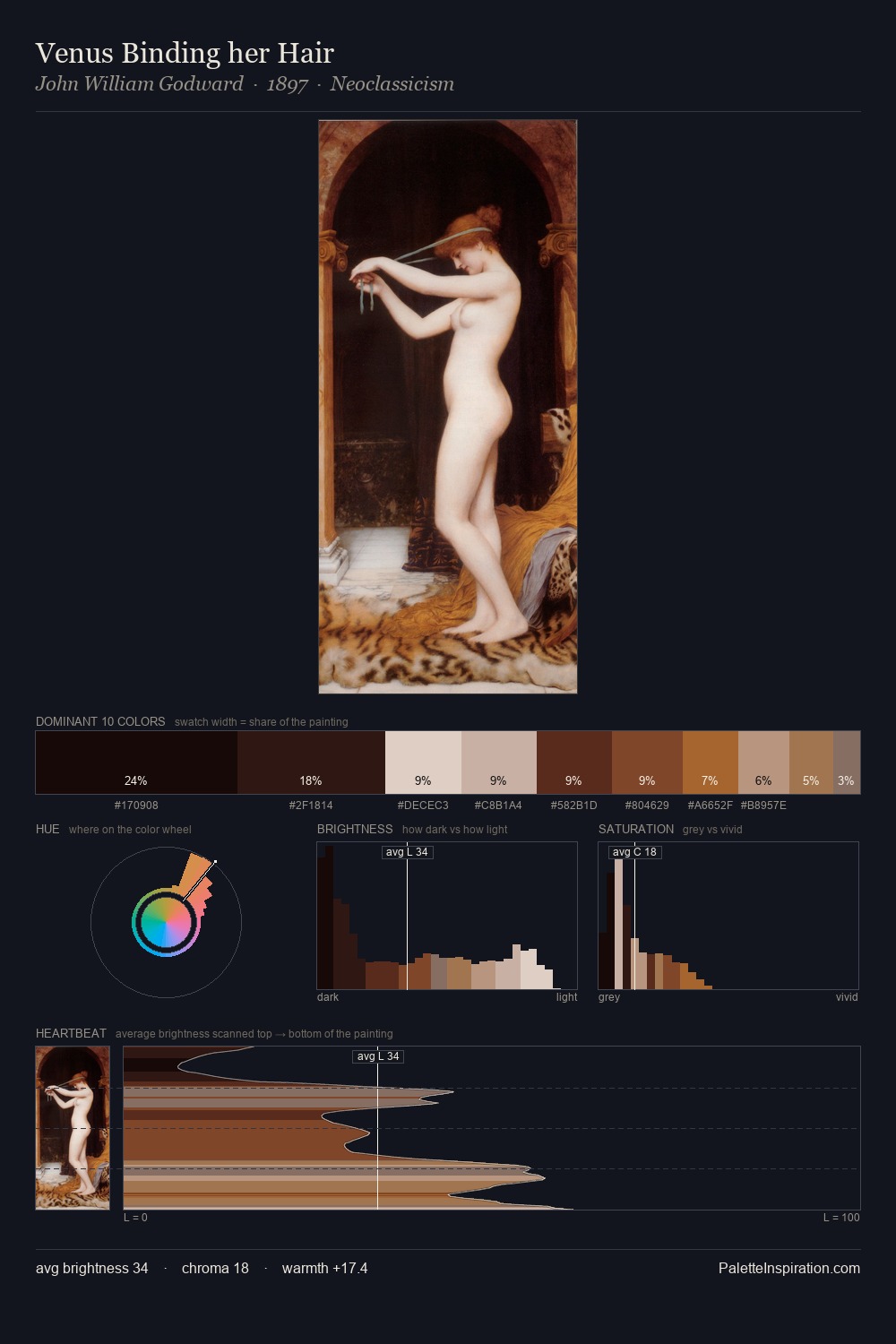Click the footer 'warmth +17.4' stat

tap(324, 1268)
